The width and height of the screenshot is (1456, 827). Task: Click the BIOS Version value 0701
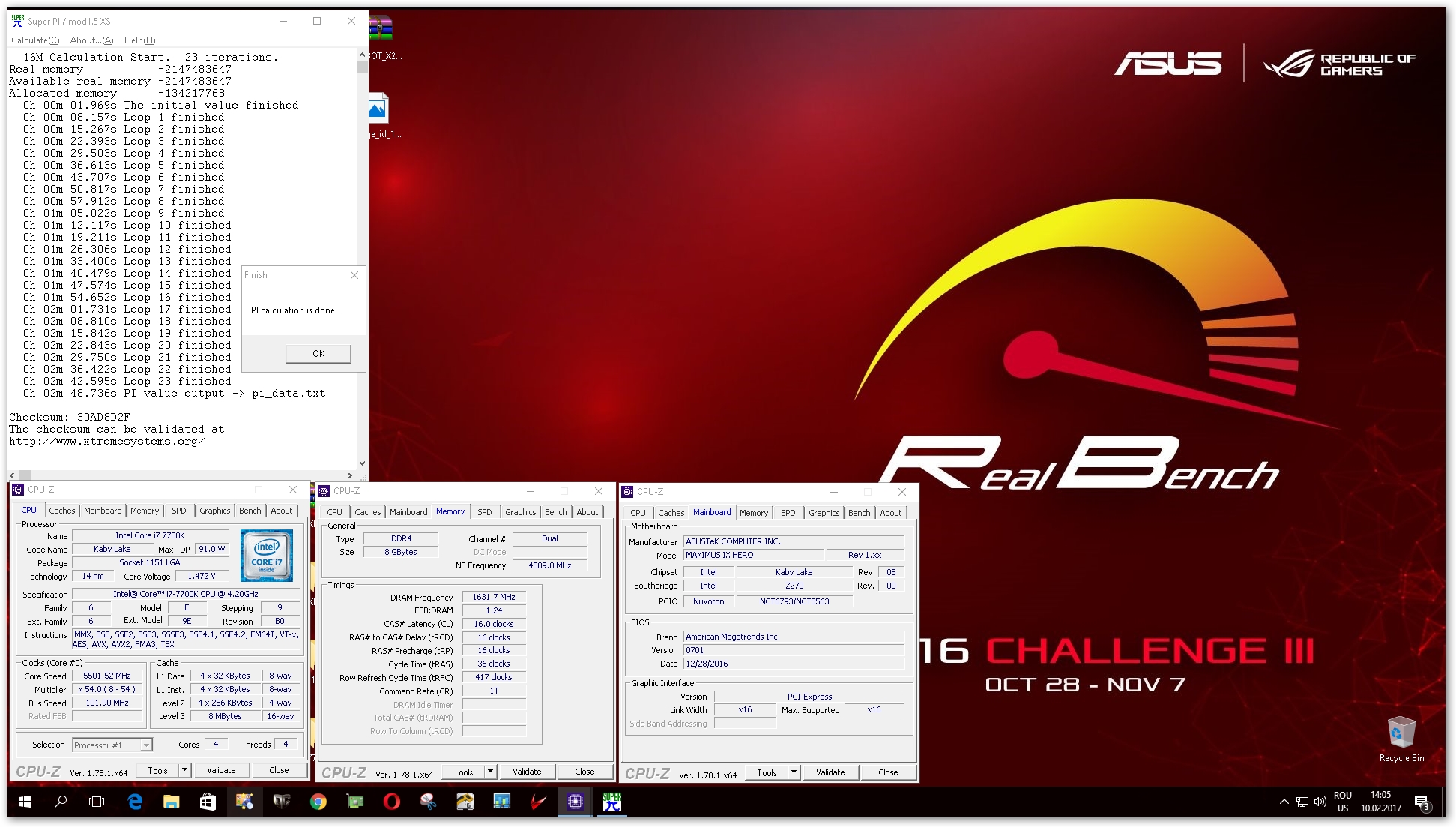point(794,650)
